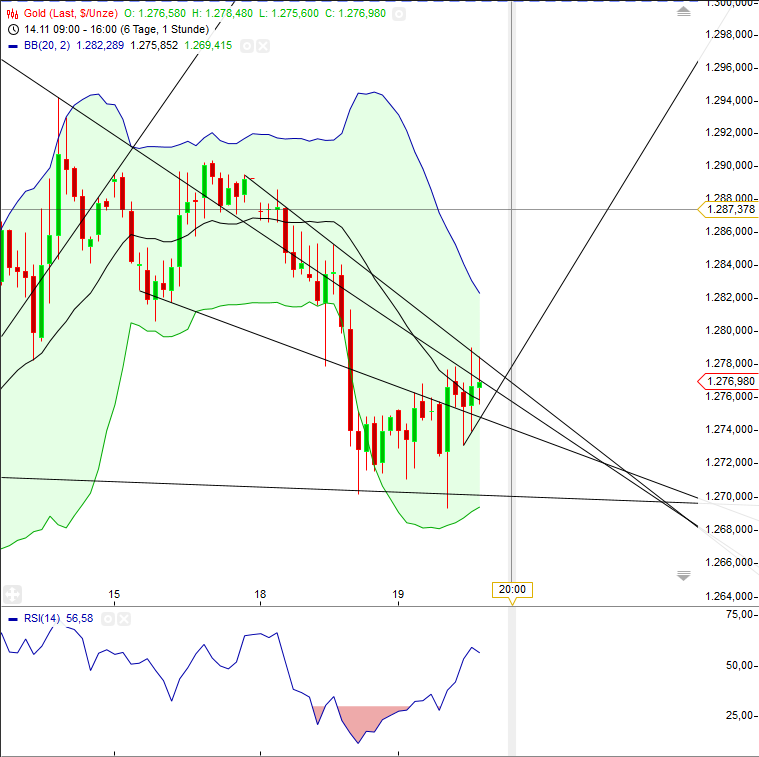Click date label 15 on time axis
The height and width of the screenshot is (757, 759).
(x=114, y=594)
